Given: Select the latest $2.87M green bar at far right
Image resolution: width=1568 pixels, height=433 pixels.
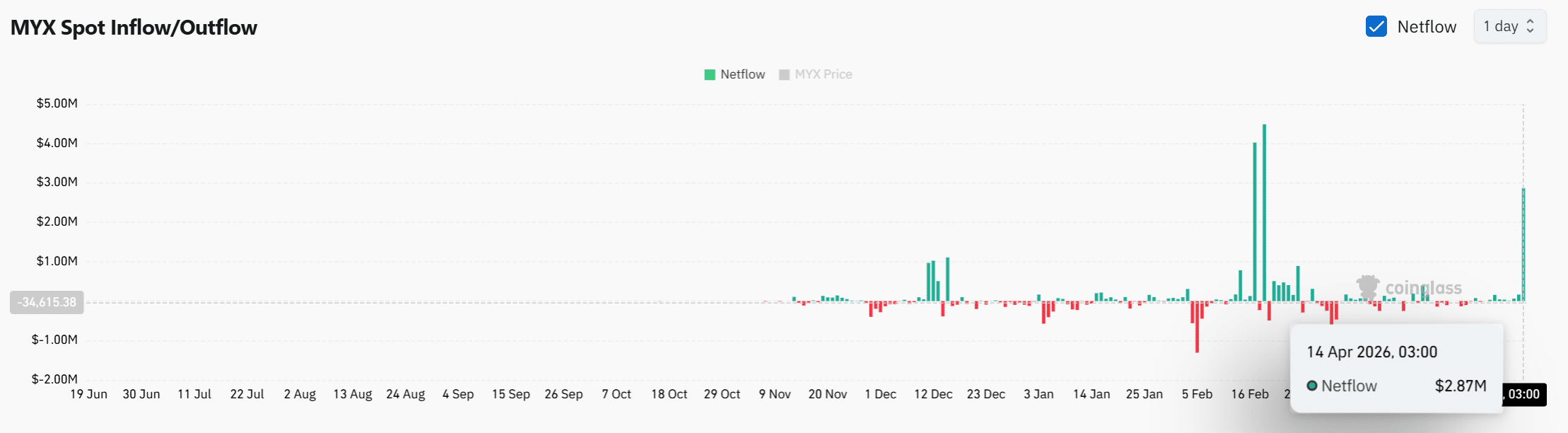Looking at the screenshot, I should [1523, 244].
